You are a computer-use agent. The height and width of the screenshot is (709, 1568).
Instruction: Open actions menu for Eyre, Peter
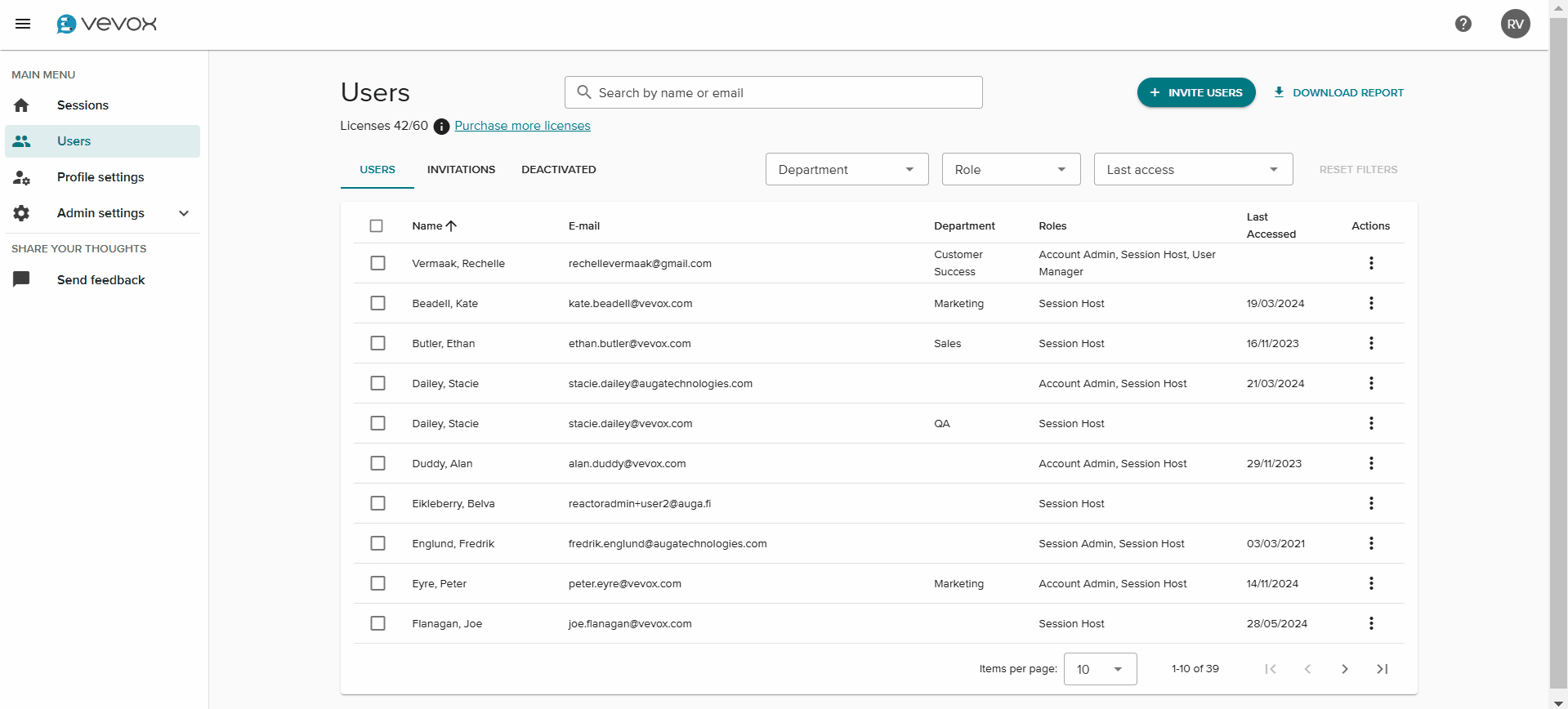click(x=1371, y=583)
